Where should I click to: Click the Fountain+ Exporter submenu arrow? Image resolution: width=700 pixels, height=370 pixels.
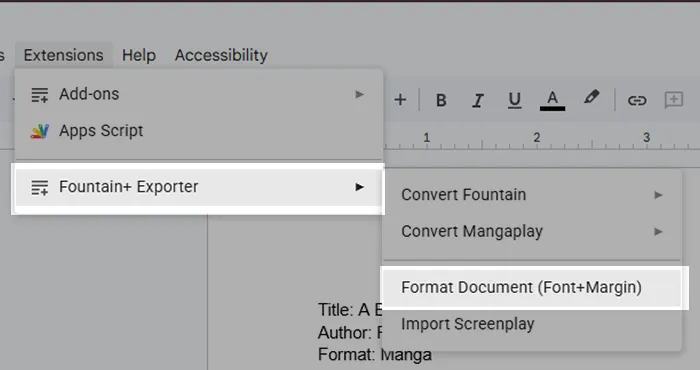[x=359, y=187]
